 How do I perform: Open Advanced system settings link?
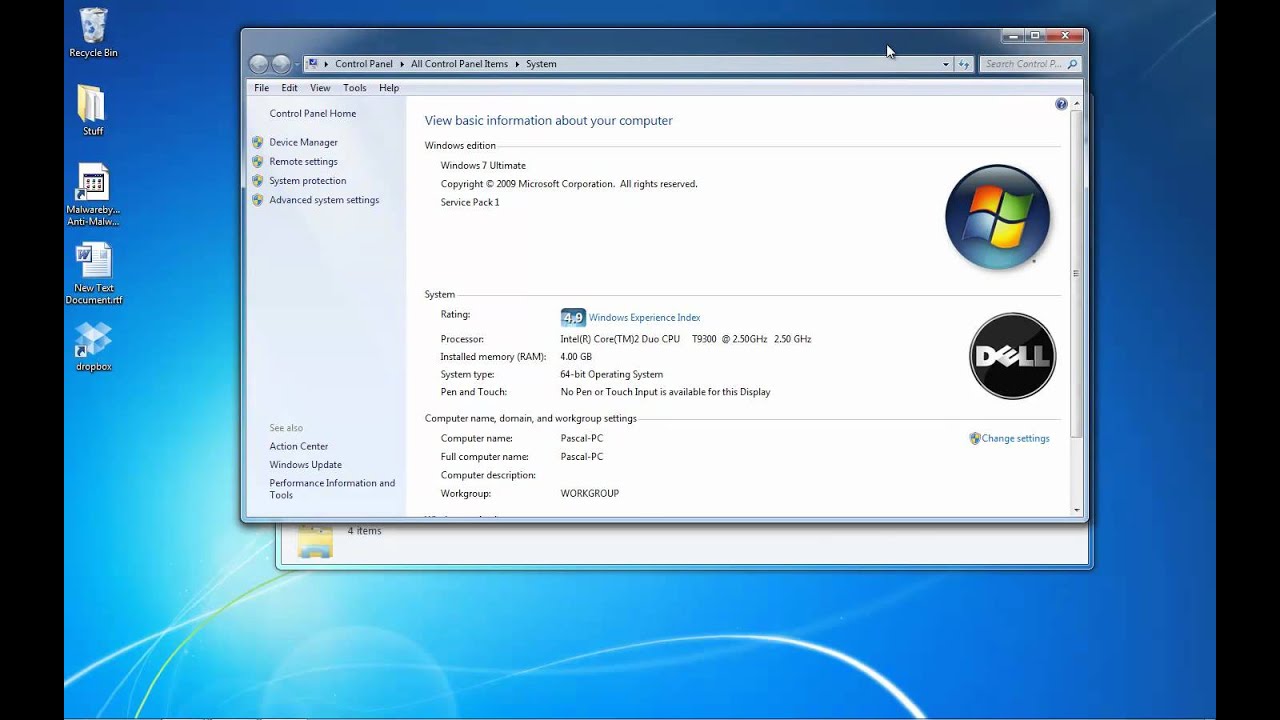coord(324,200)
